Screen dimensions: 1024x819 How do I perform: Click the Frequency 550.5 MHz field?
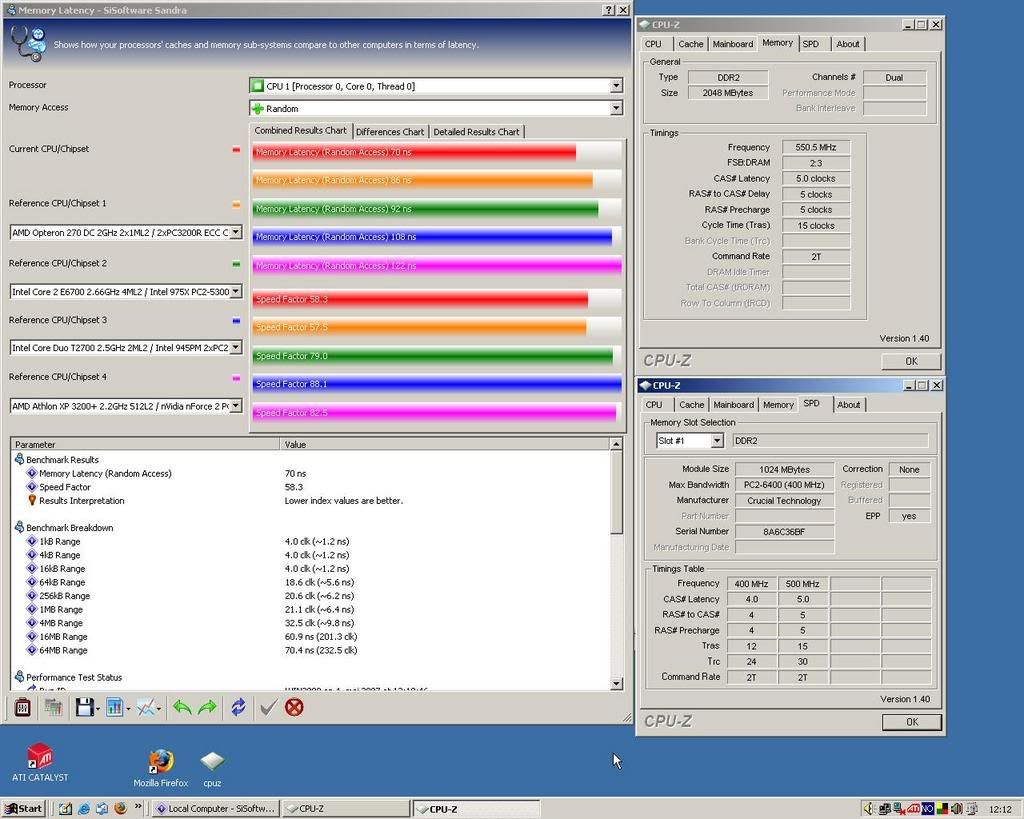(x=816, y=148)
